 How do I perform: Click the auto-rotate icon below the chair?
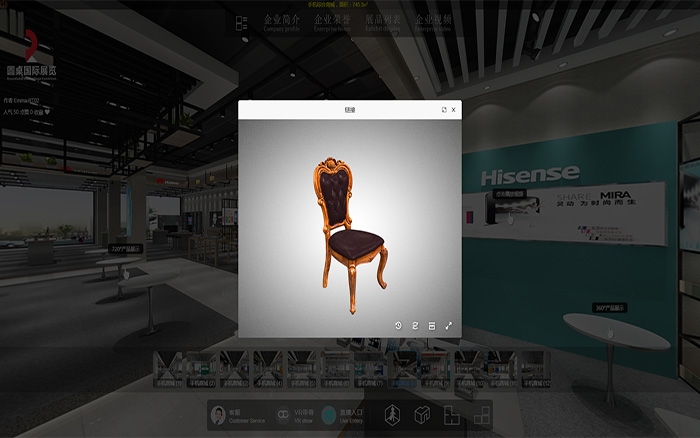(415, 326)
